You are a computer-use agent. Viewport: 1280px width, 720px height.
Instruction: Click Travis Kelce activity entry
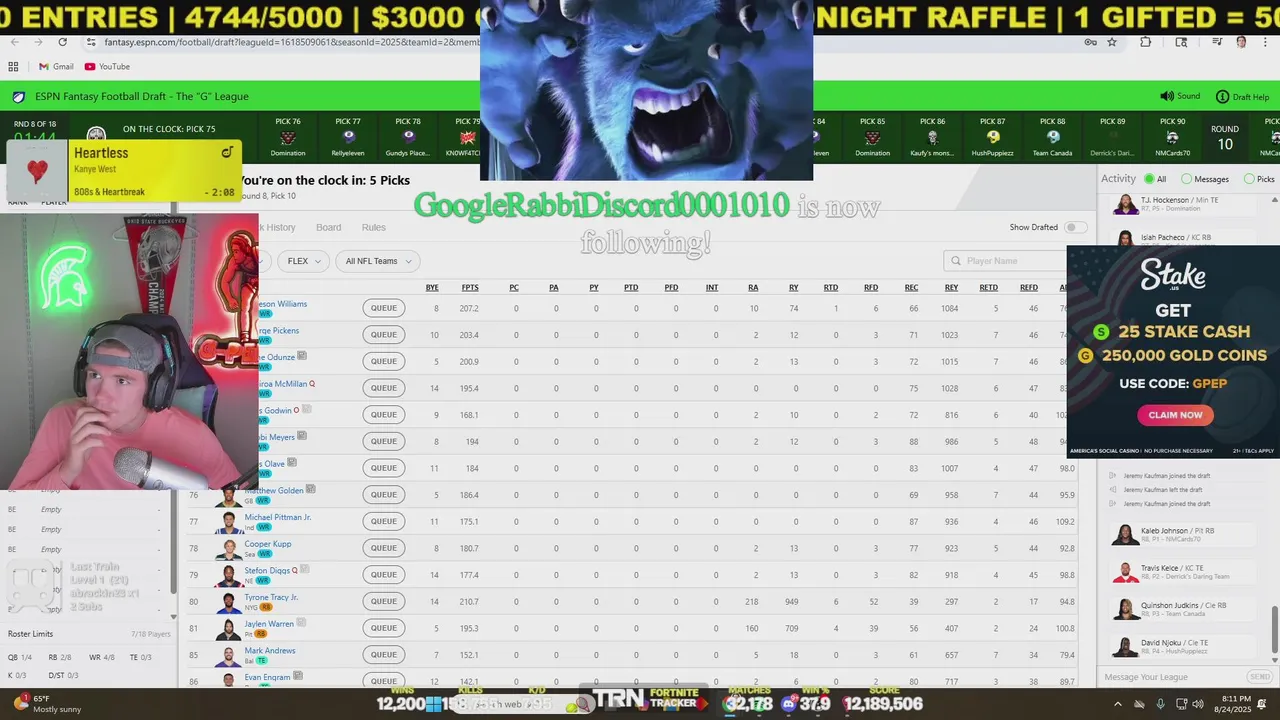[1185, 572]
